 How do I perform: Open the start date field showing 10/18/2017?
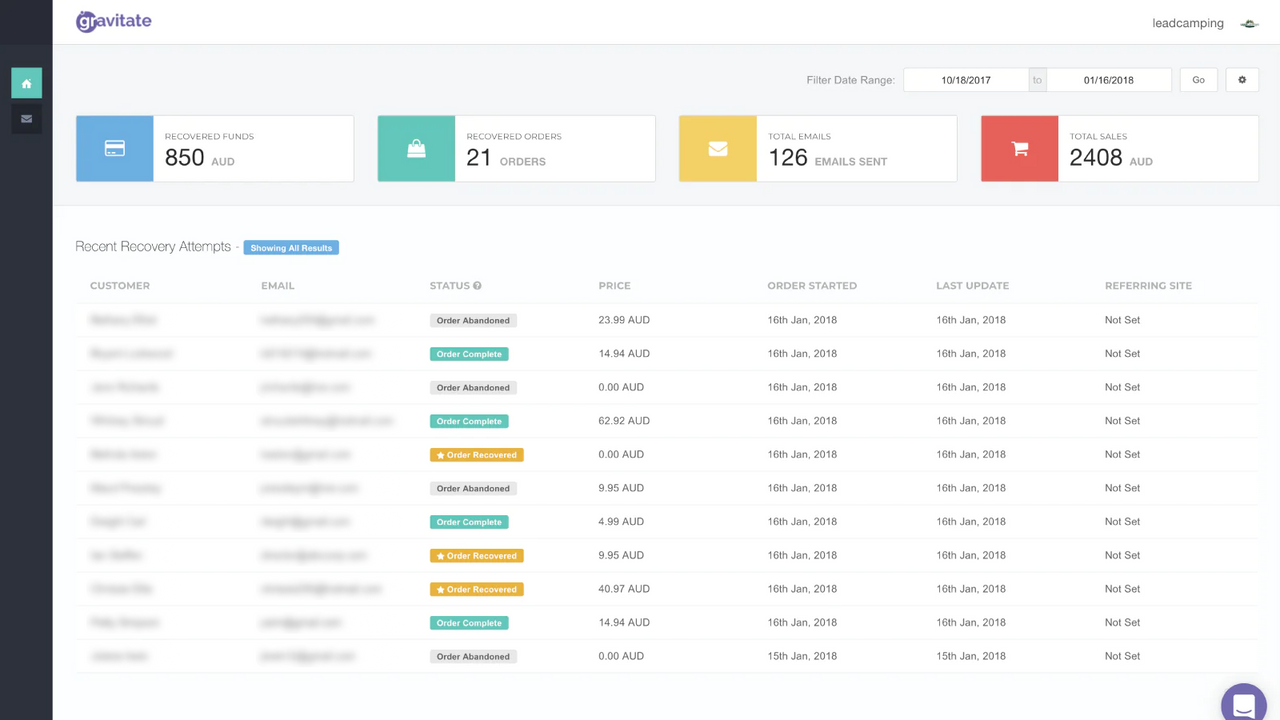965,79
